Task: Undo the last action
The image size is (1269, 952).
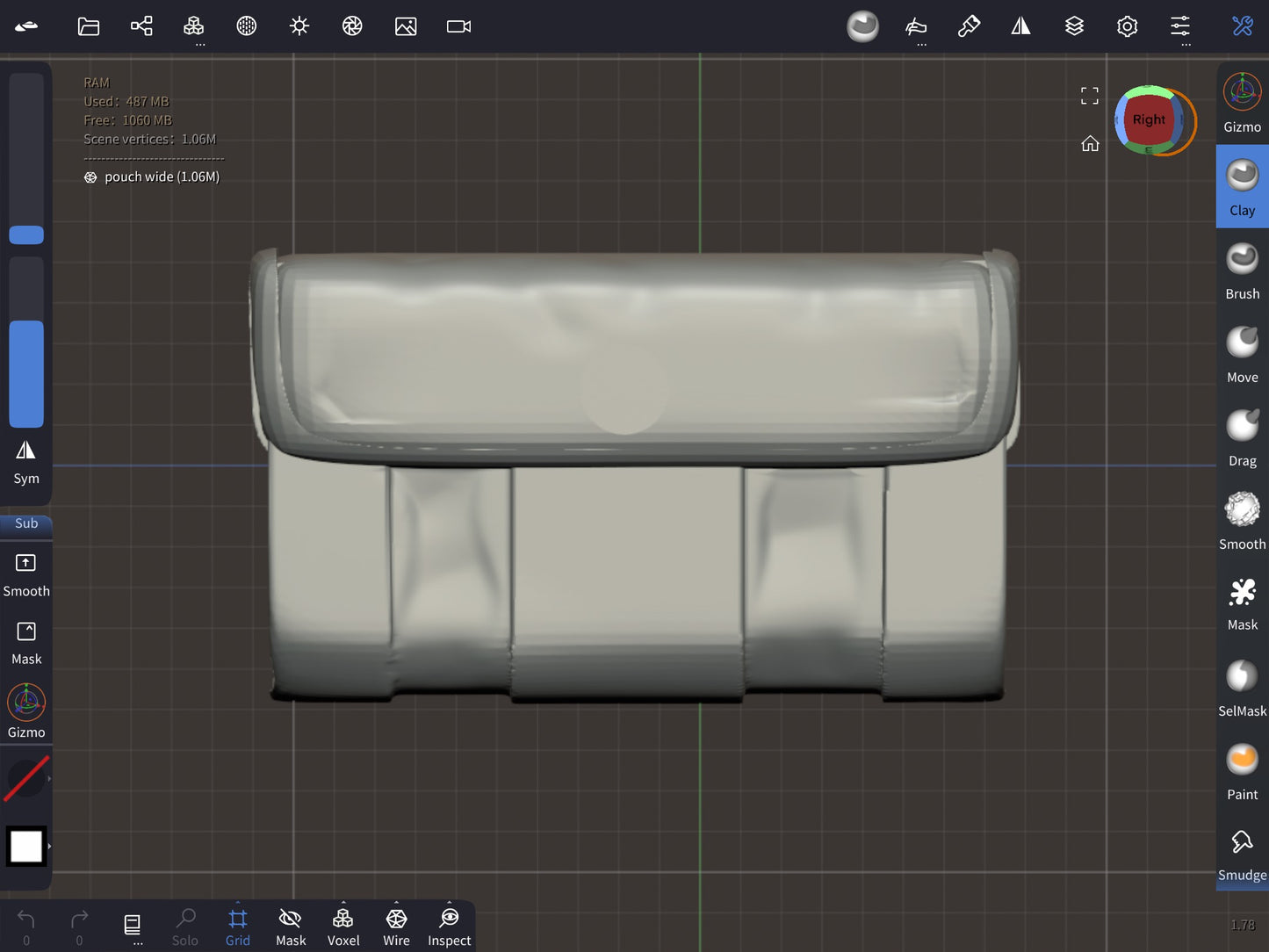Action: point(26,927)
